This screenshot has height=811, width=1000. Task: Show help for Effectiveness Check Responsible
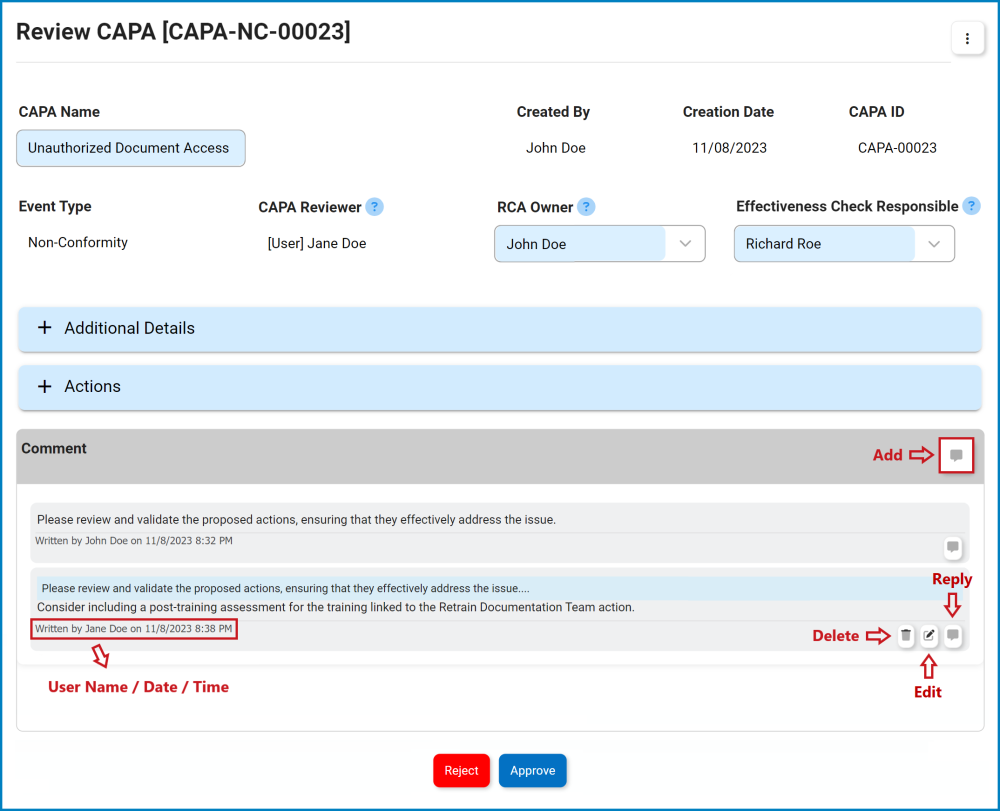point(971,206)
